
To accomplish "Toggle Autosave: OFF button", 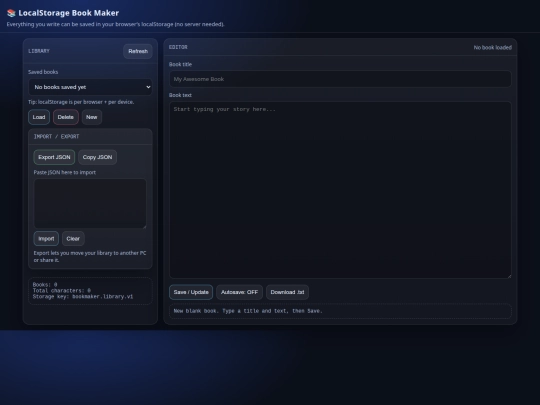I will click(x=239, y=292).
